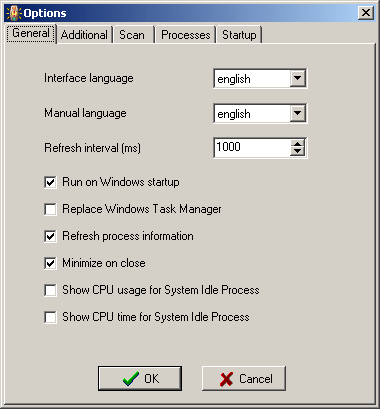Expand the Interface language dropdown arrow
The height and width of the screenshot is (409, 380).
[x=297, y=78]
